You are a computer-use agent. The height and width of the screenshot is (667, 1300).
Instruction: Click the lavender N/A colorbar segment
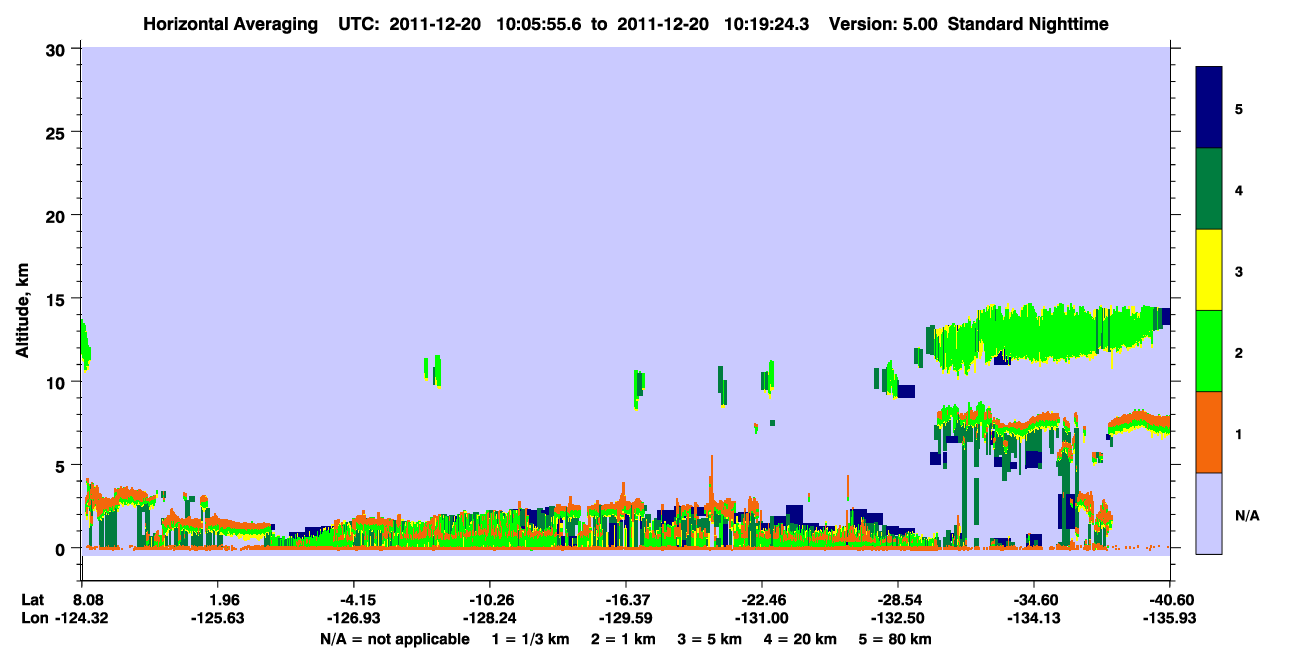pos(1209,513)
